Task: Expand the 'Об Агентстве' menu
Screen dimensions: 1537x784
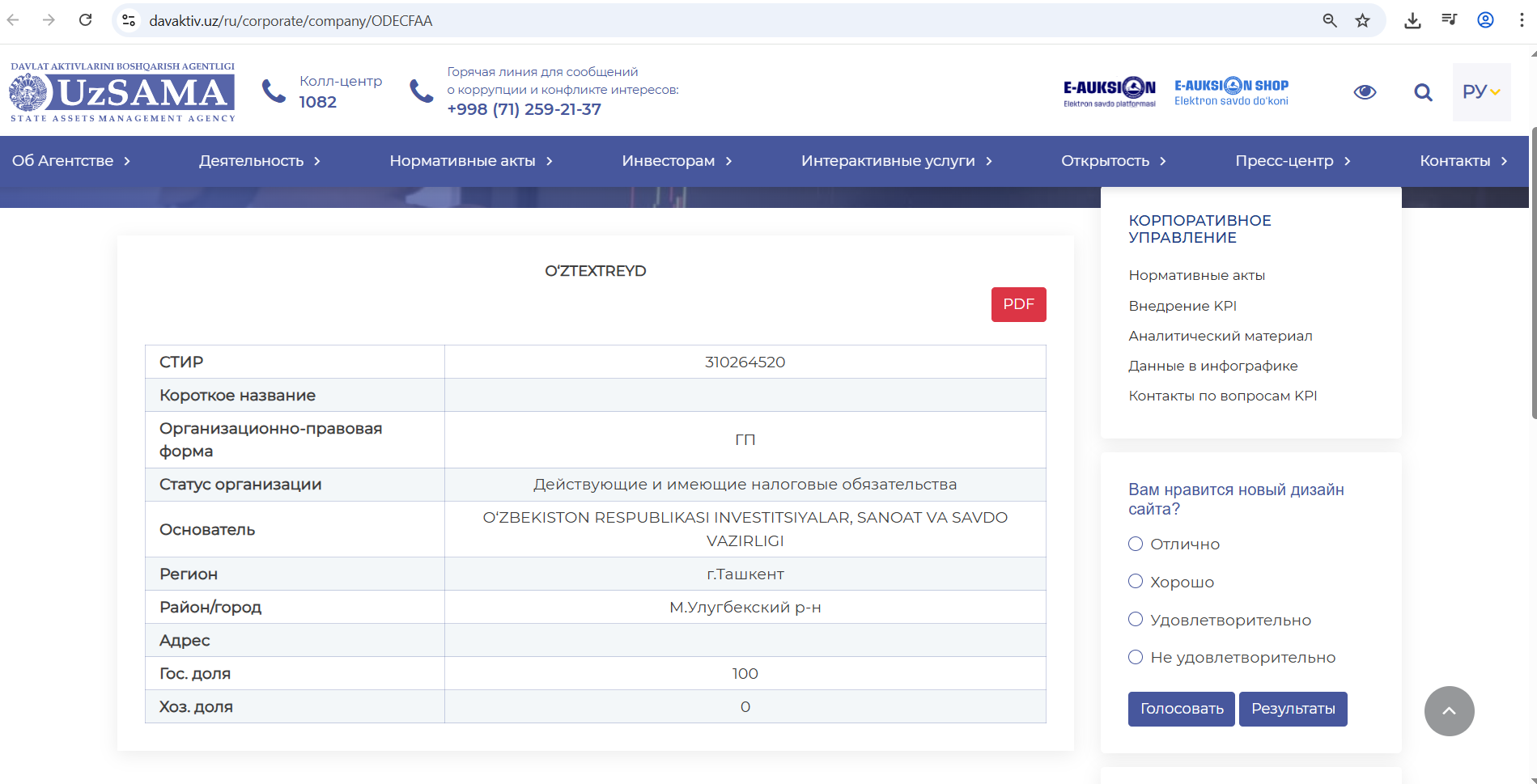Action: pos(71,161)
